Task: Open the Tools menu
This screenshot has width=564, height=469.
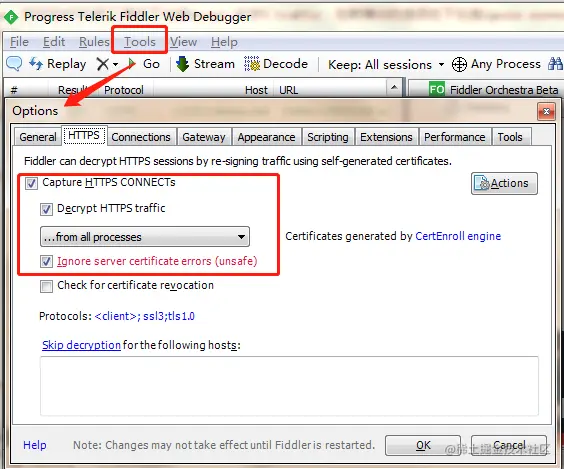Action: [x=140, y=42]
